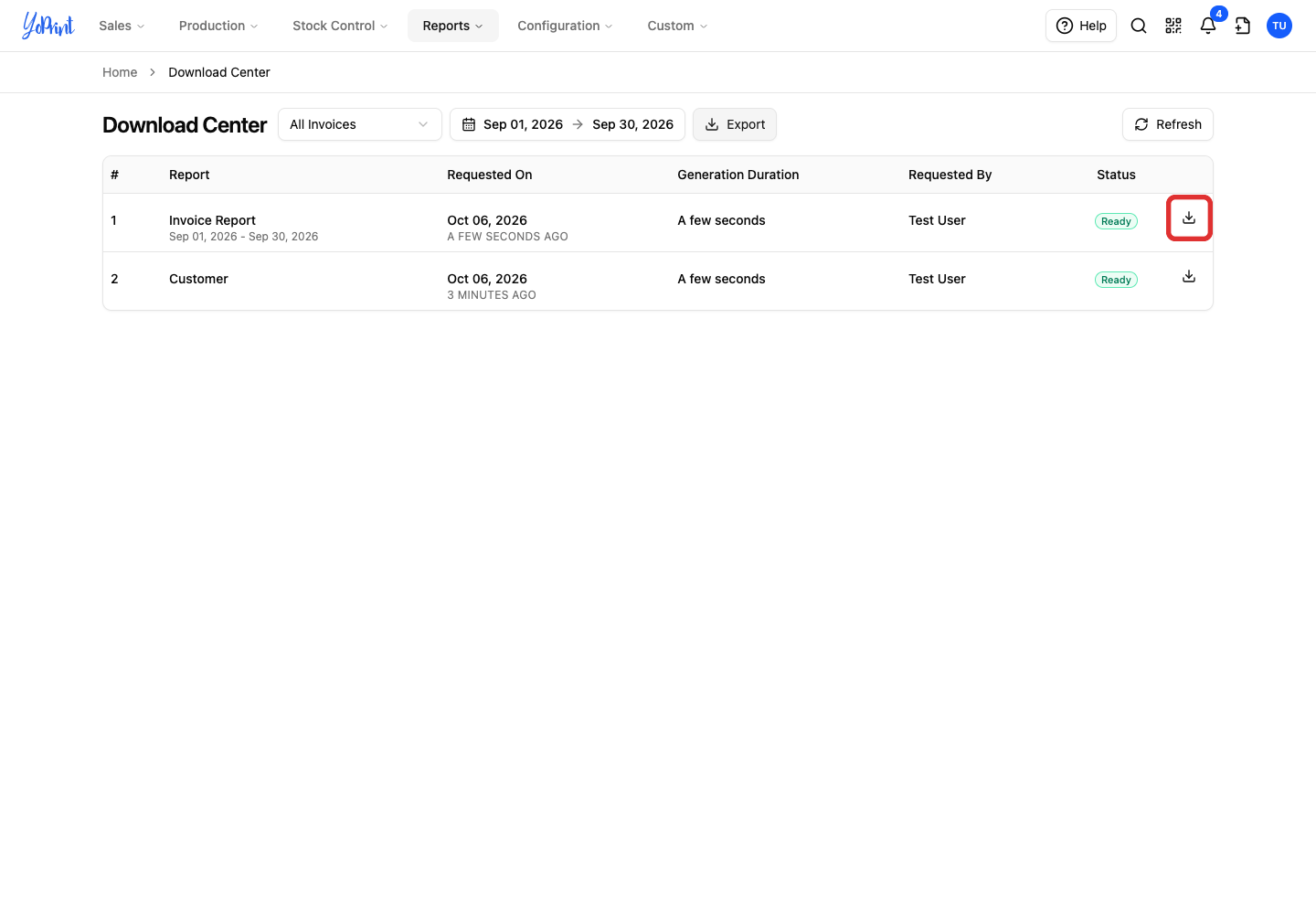Expand the Sales menu
Screen dimensions: 1316x914
pos(122,26)
